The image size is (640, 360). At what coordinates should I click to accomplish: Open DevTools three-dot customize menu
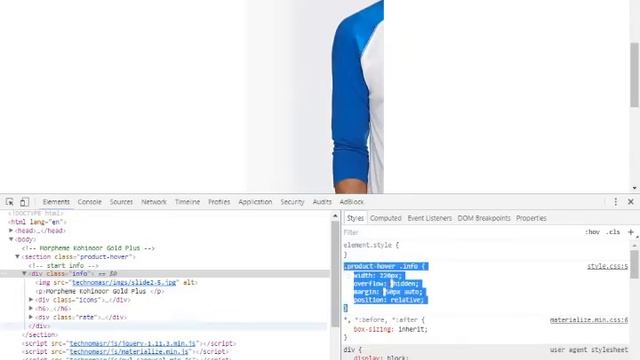(x=616, y=202)
